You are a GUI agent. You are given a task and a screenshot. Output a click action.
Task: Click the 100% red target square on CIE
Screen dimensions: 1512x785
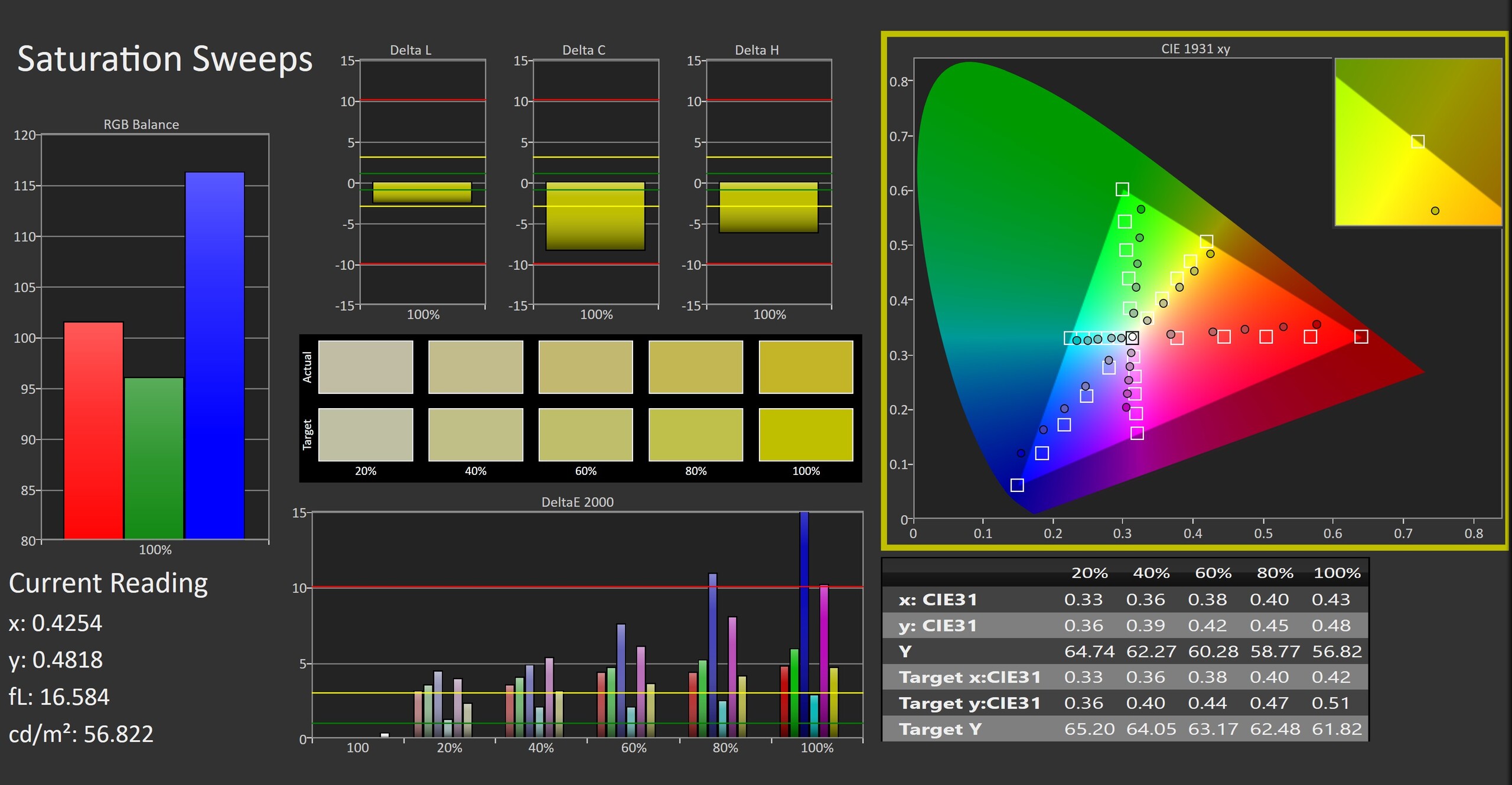click(1361, 337)
